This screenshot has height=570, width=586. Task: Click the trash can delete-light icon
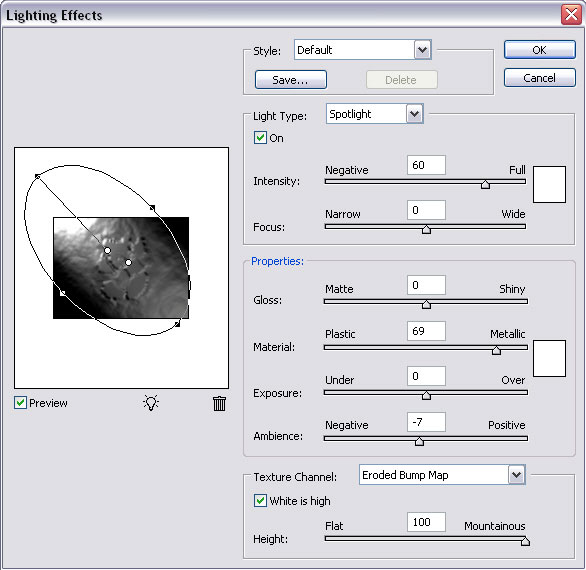(219, 403)
